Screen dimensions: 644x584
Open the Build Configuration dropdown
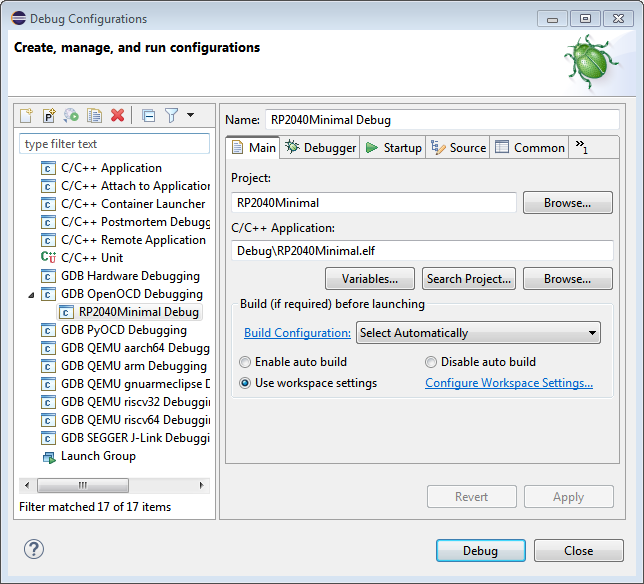coord(478,333)
